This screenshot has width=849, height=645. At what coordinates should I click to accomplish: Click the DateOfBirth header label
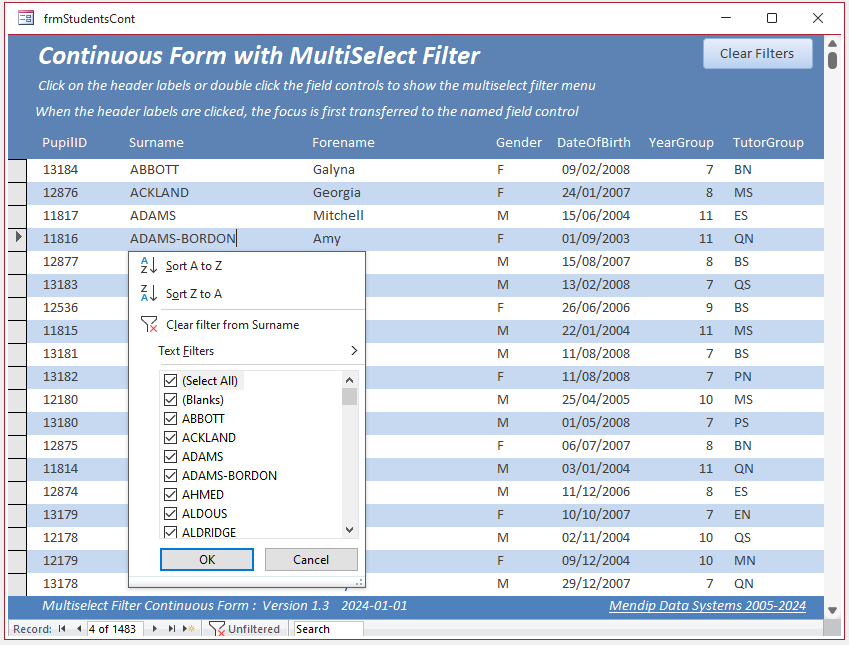coord(593,142)
